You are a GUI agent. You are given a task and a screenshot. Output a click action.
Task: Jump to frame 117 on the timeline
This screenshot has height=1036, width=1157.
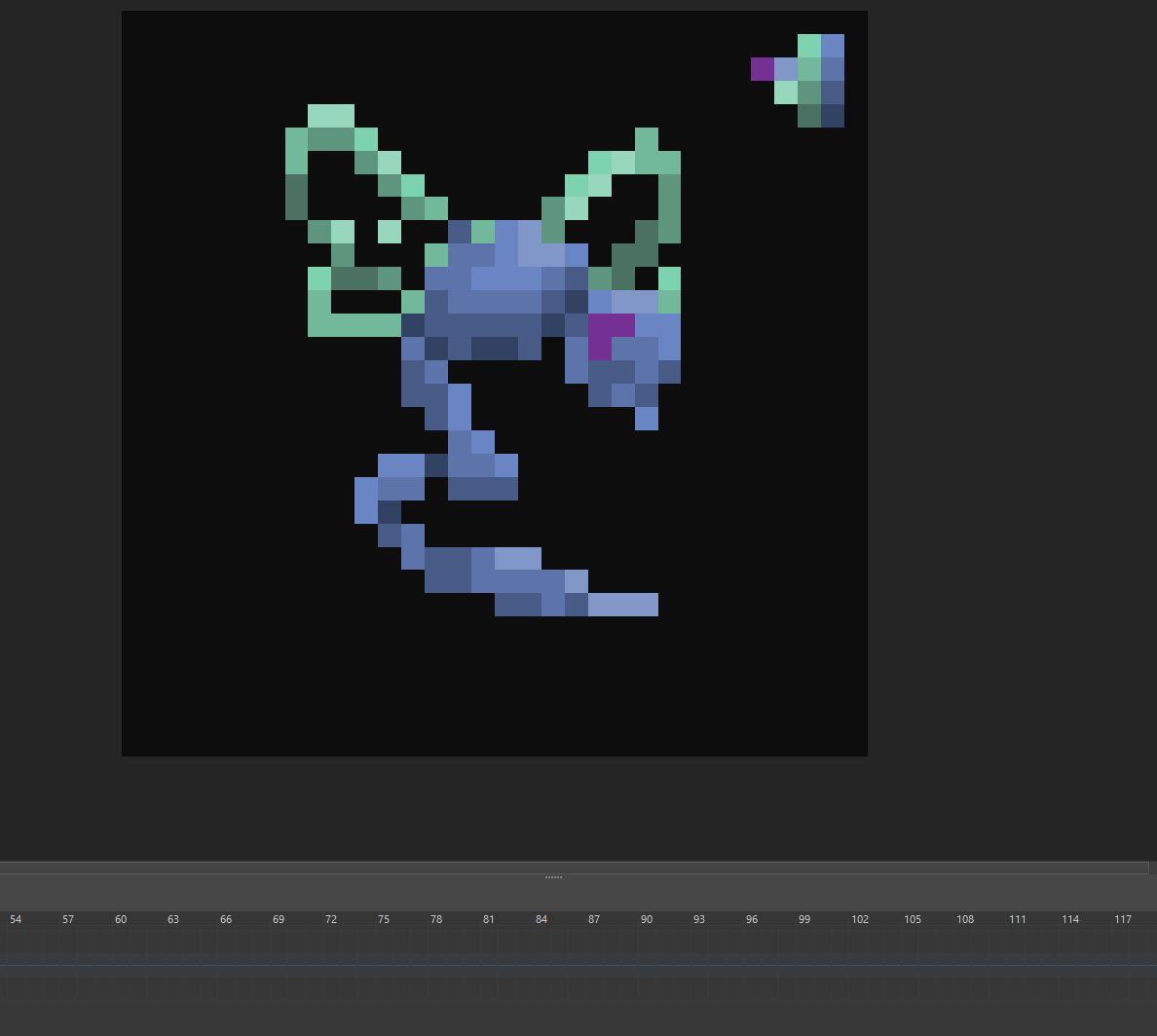point(1123,919)
